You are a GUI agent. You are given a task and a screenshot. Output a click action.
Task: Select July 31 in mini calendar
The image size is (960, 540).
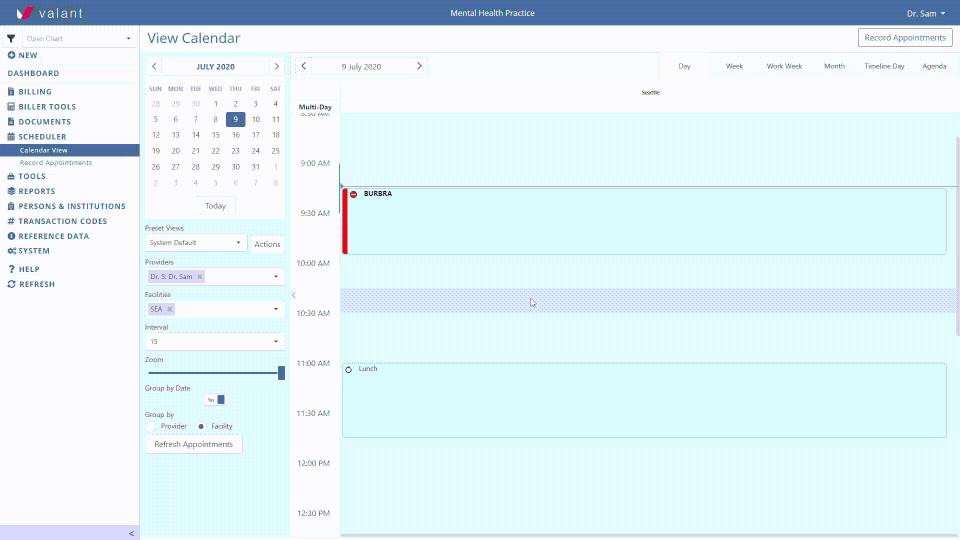coord(255,167)
